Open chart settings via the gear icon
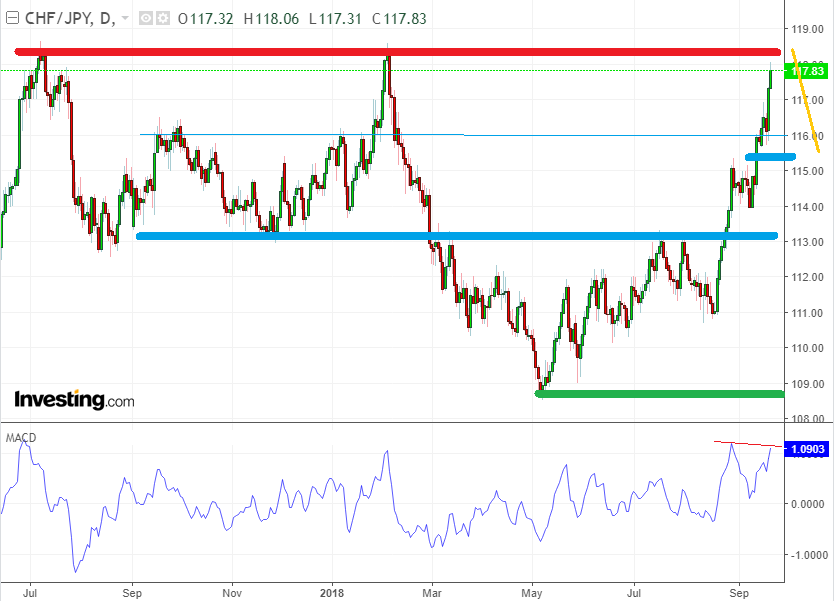This screenshot has height=601, width=834. pos(162,19)
